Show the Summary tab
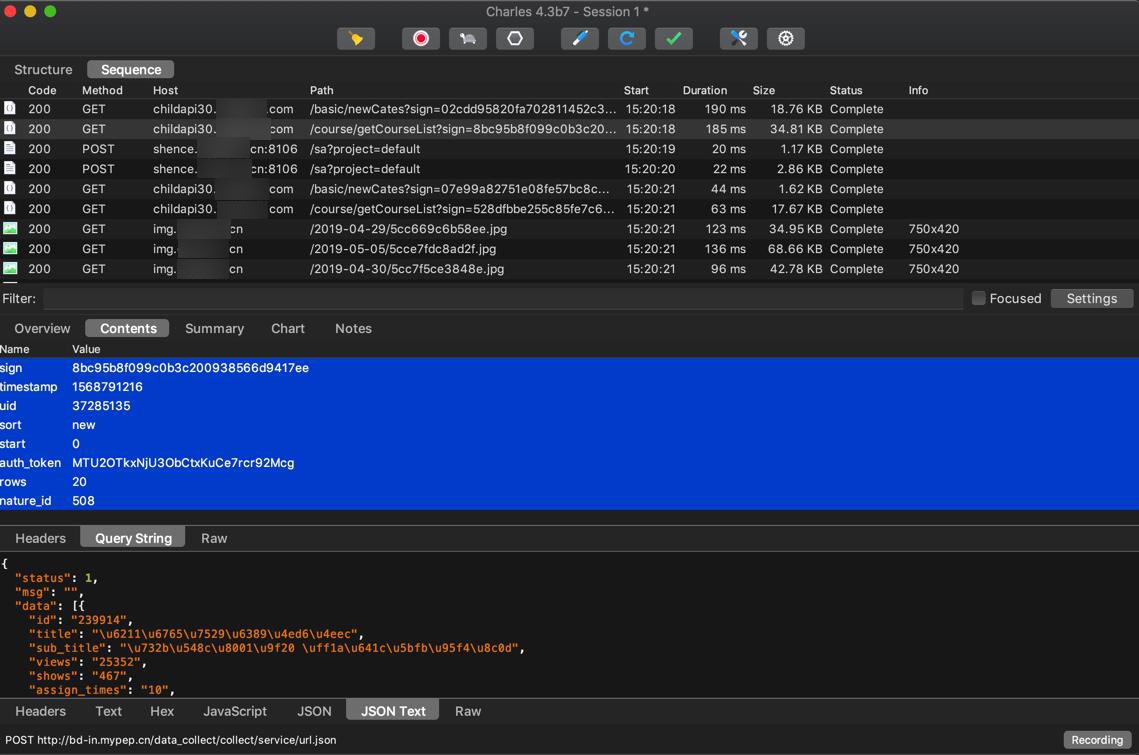 (x=214, y=328)
